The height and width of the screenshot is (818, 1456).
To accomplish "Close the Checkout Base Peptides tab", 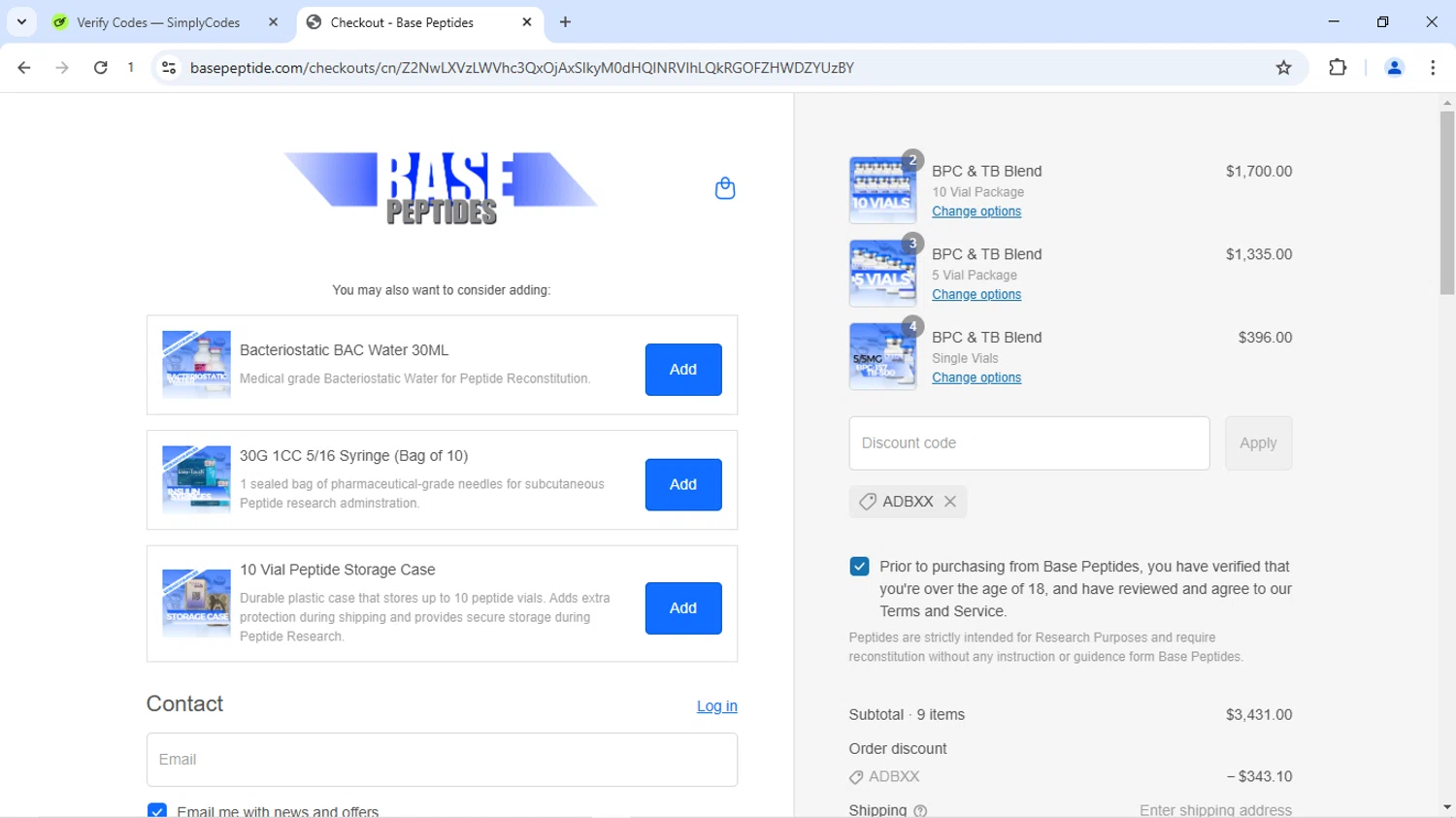I will click(527, 22).
